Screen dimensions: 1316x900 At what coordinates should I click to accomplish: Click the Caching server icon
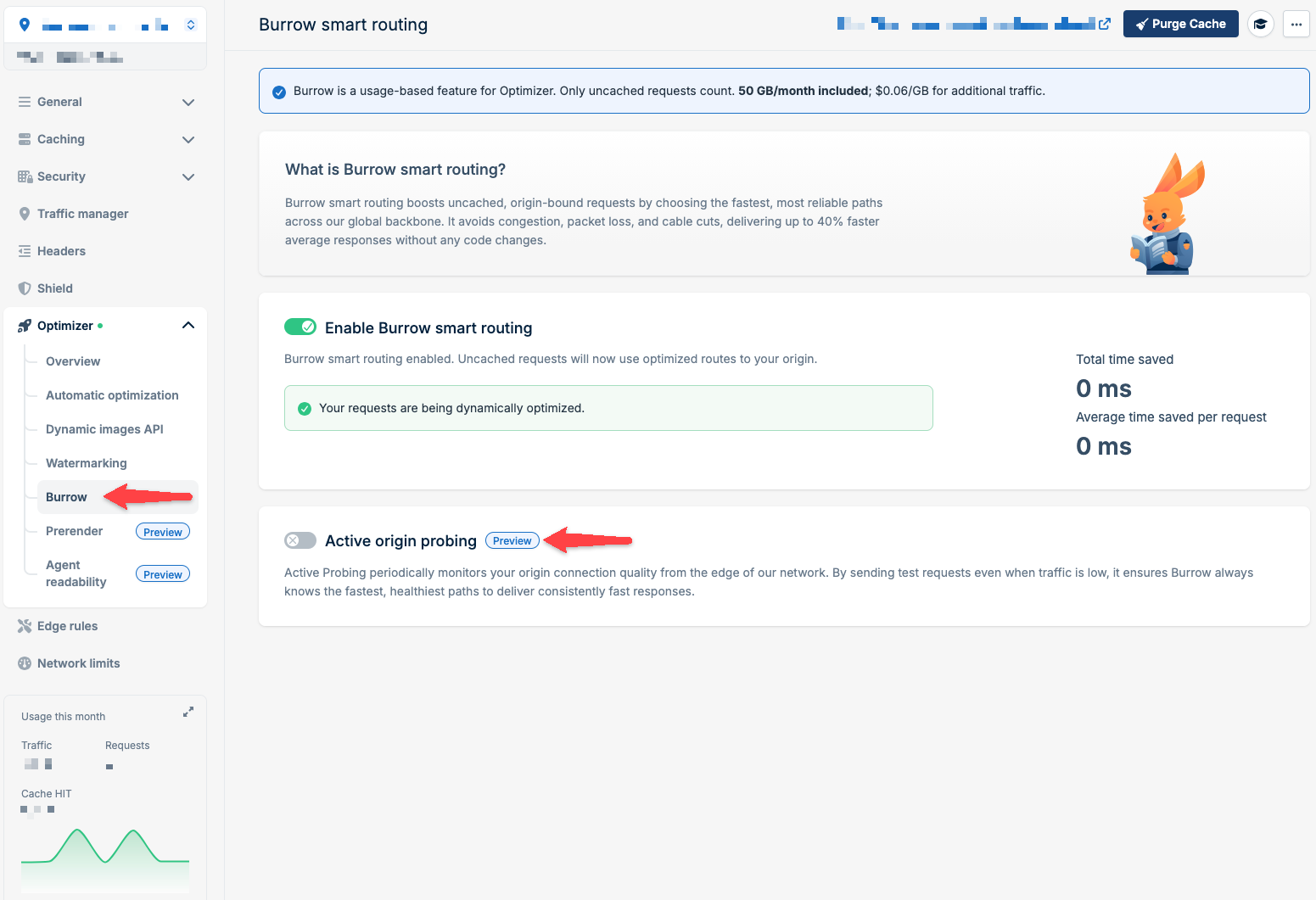pos(25,139)
